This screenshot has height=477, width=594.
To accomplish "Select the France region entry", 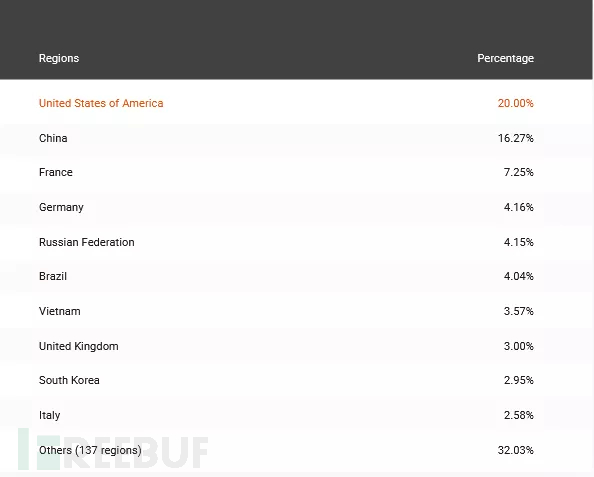I will click(x=56, y=172).
